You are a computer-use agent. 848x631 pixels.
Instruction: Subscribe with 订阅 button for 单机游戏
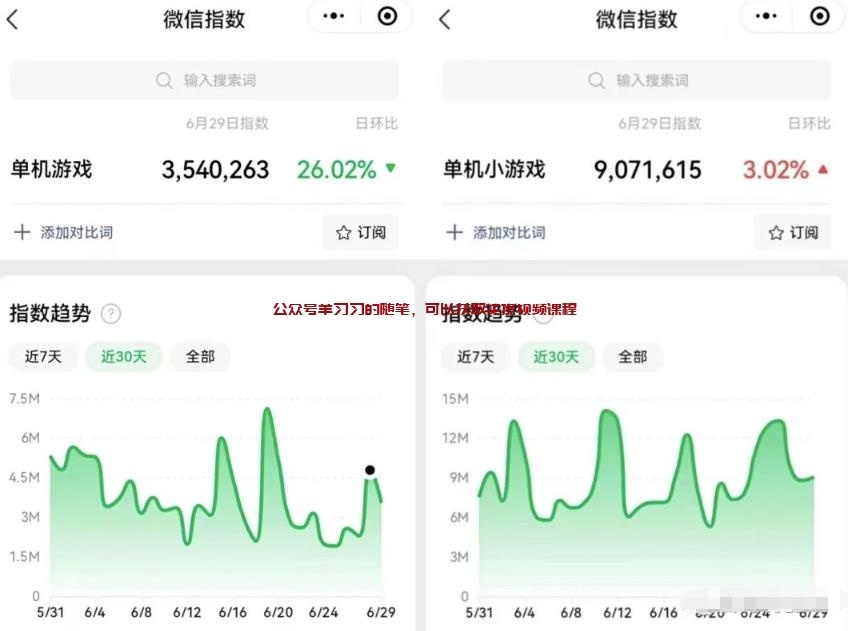[361, 232]
